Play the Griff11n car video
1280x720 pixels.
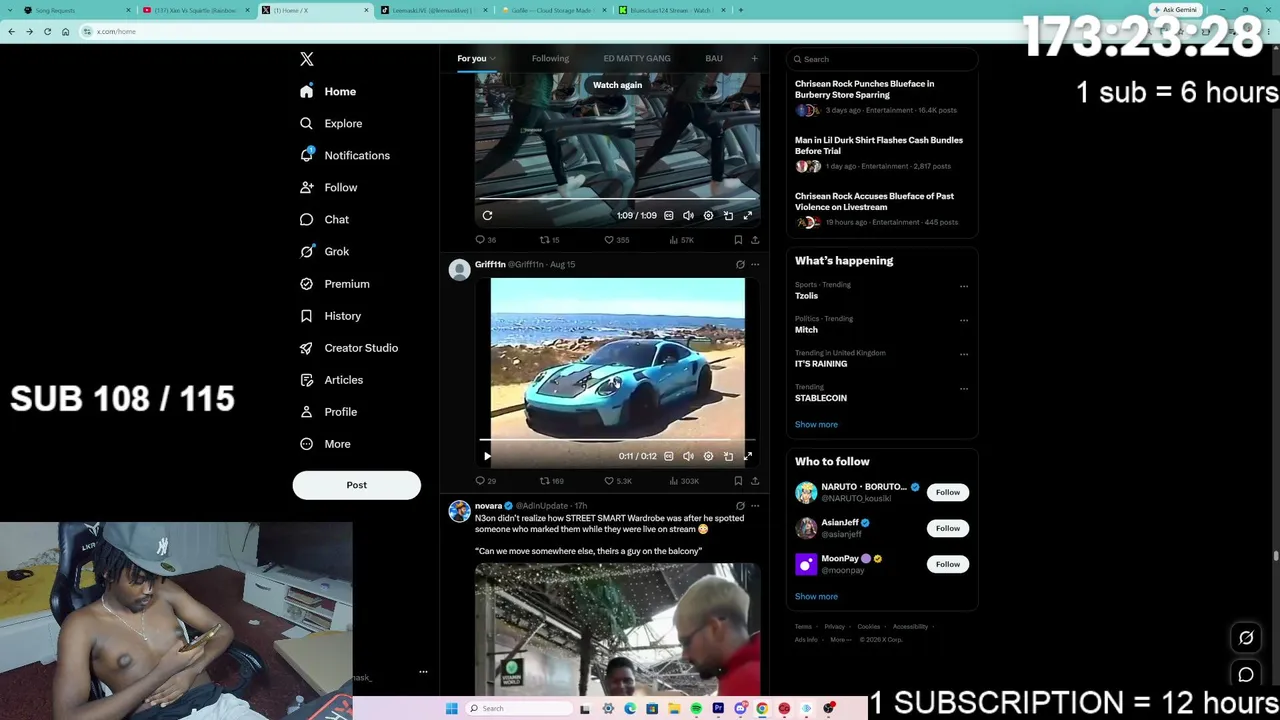487,456
